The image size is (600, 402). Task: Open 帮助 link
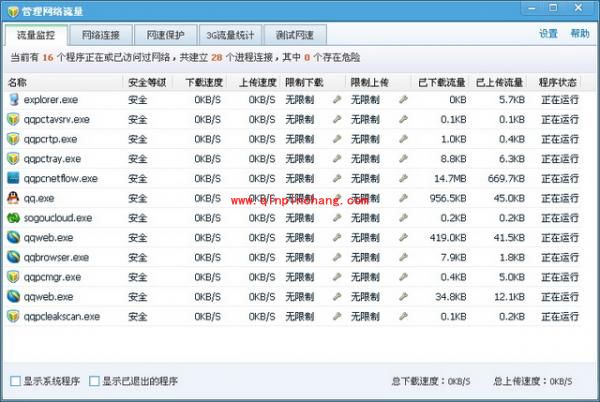click(x=580, y=34)
